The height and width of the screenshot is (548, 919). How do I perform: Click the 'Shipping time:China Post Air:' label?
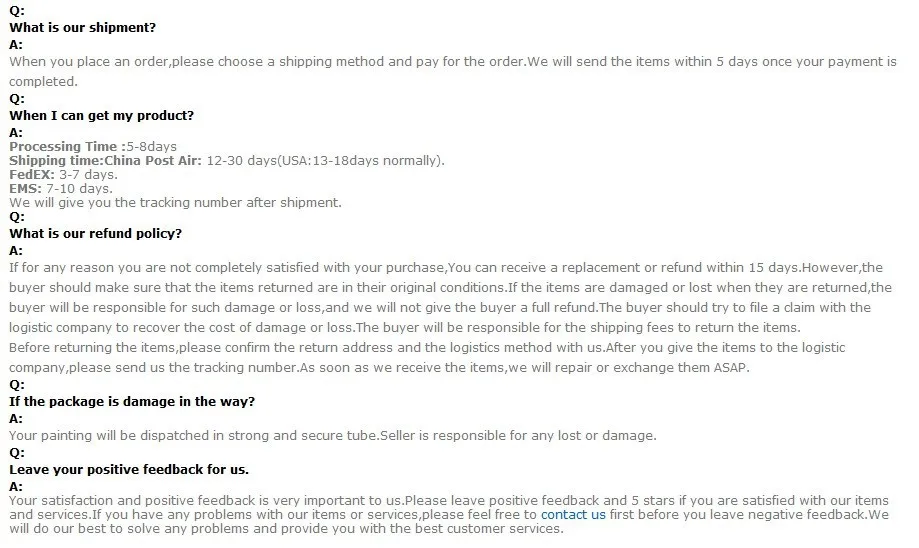(105, 161)
